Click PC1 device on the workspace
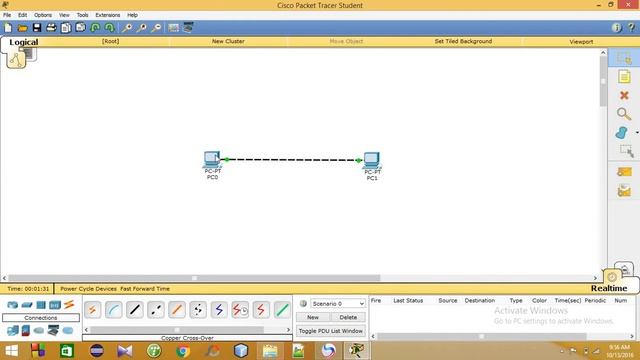The image size is (640, 360). point(372,160)
